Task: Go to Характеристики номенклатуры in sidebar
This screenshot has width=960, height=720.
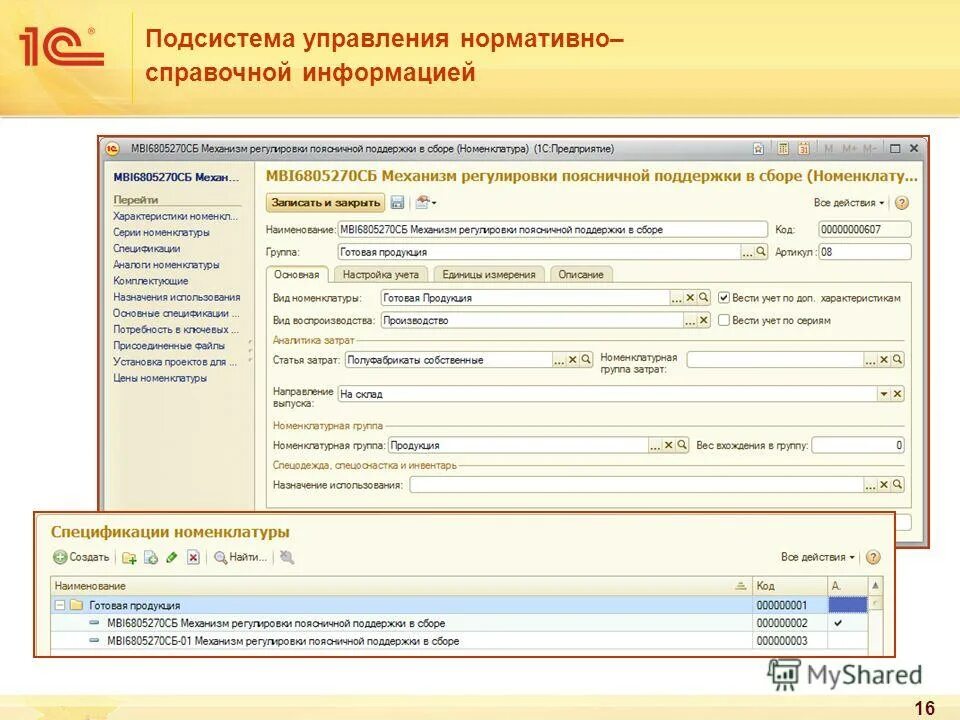Action: pyautogui.click(x=175, y=216)
